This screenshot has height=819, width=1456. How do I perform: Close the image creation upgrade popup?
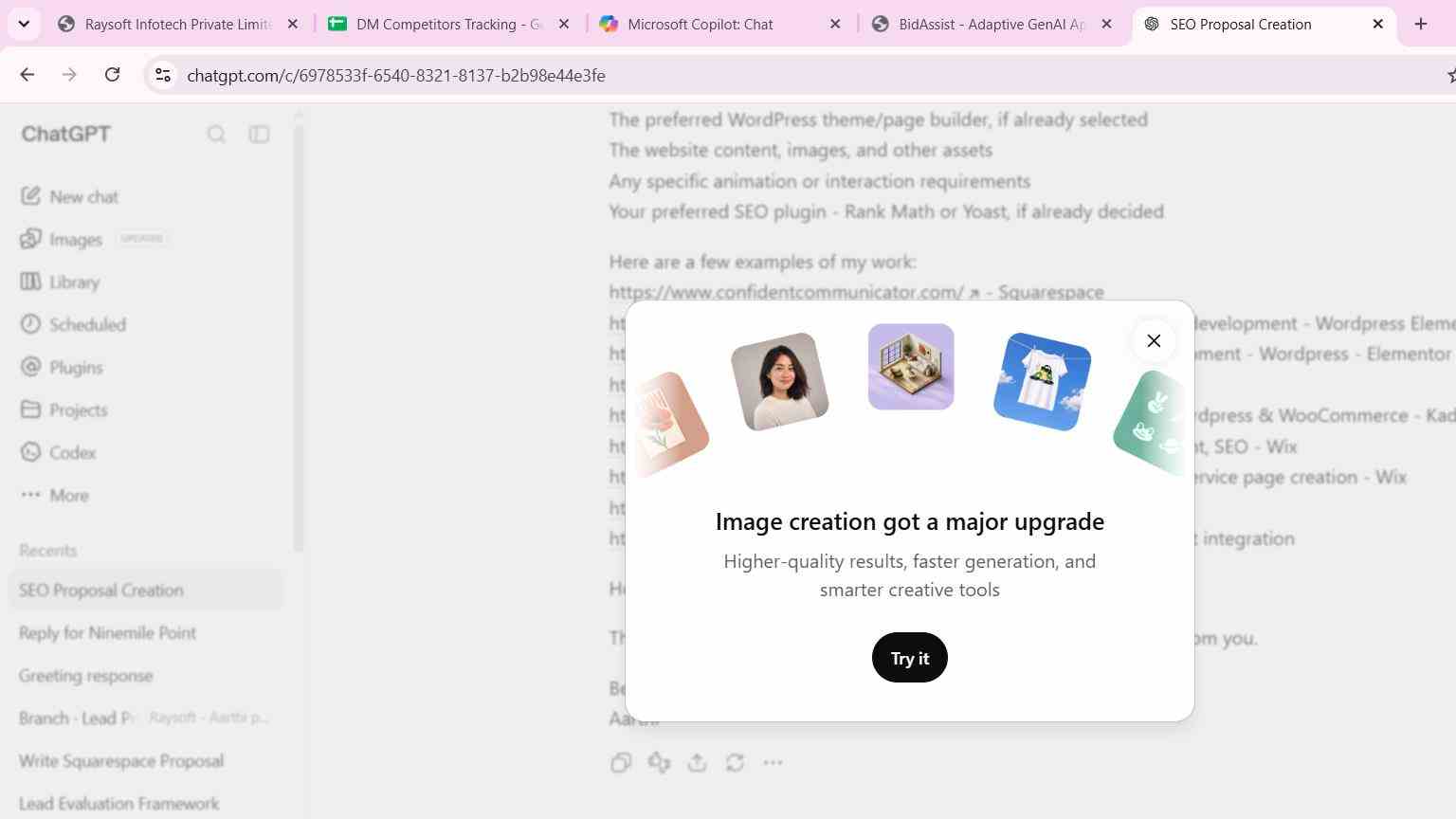[x=1154, y=341]
